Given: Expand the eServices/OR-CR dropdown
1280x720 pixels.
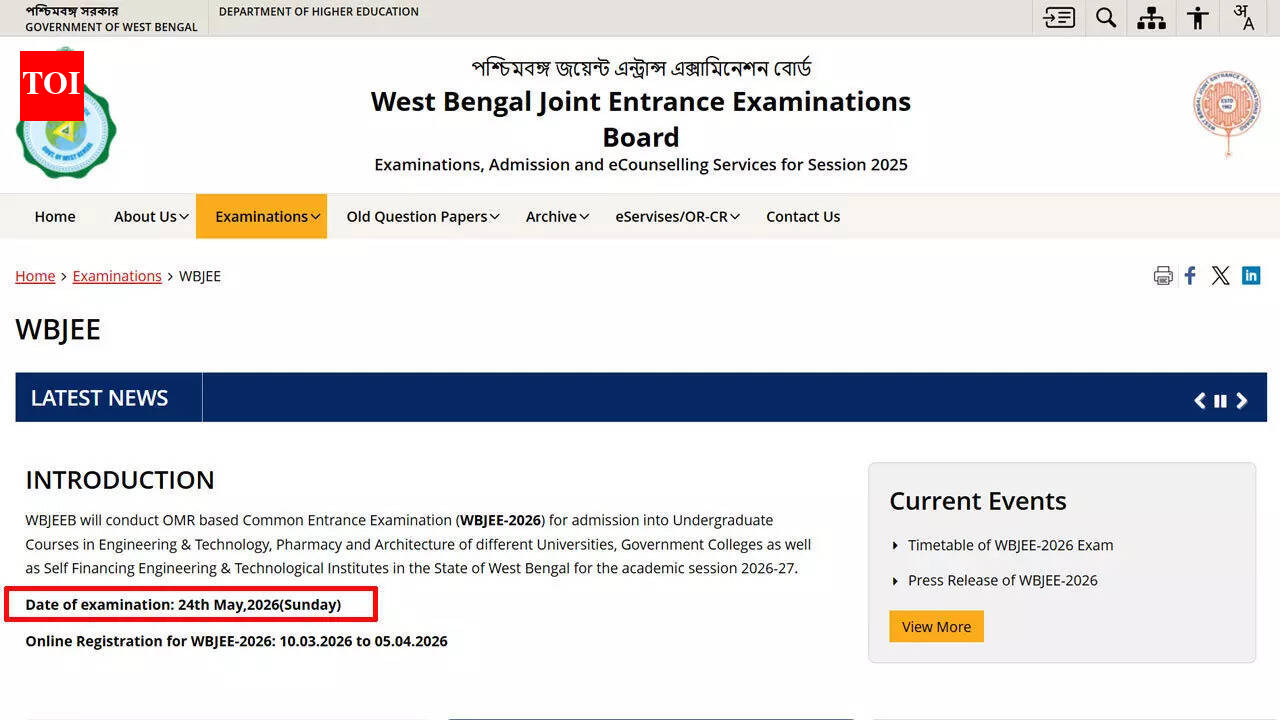Looking at the screenshot, I should (x=677, y=216).
